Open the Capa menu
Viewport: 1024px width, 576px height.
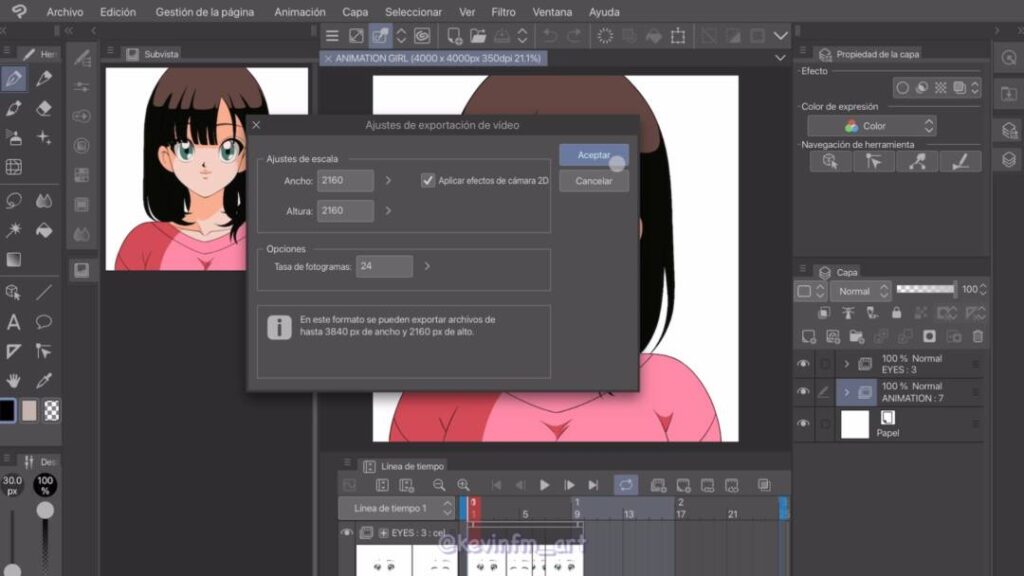point(355,12)
